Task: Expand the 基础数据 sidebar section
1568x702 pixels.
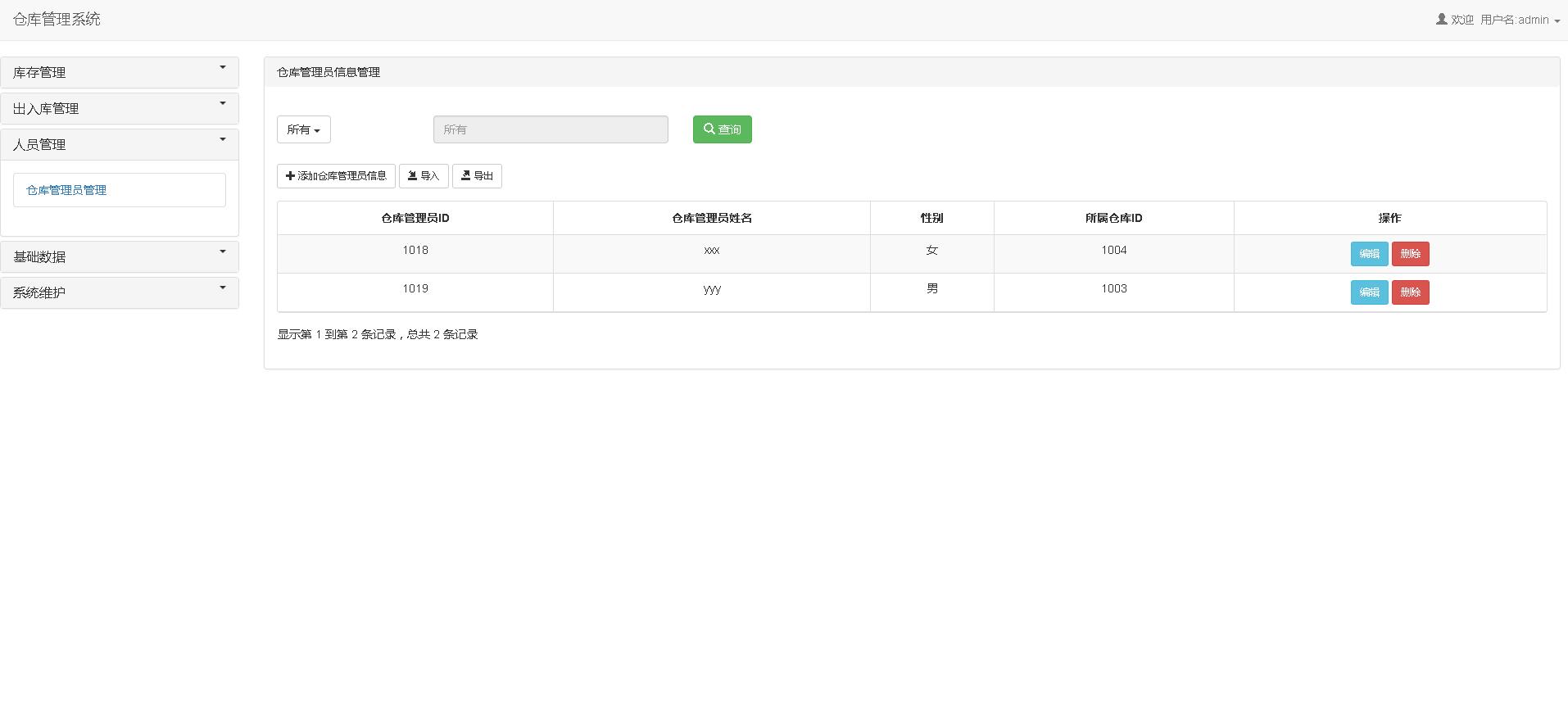Action: pos(120,256)
